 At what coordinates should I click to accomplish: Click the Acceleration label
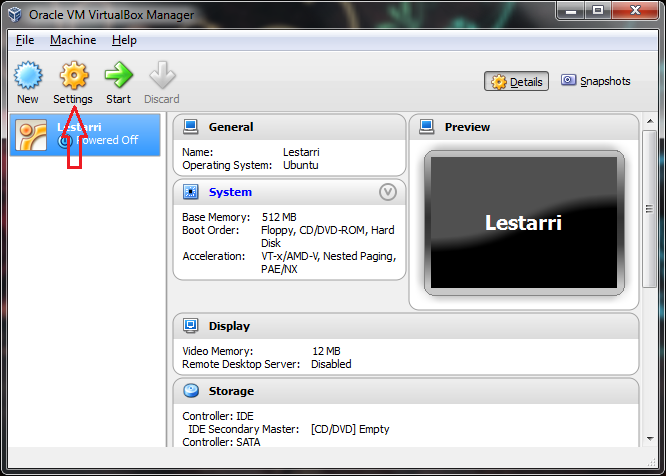(x=214, y=256)
